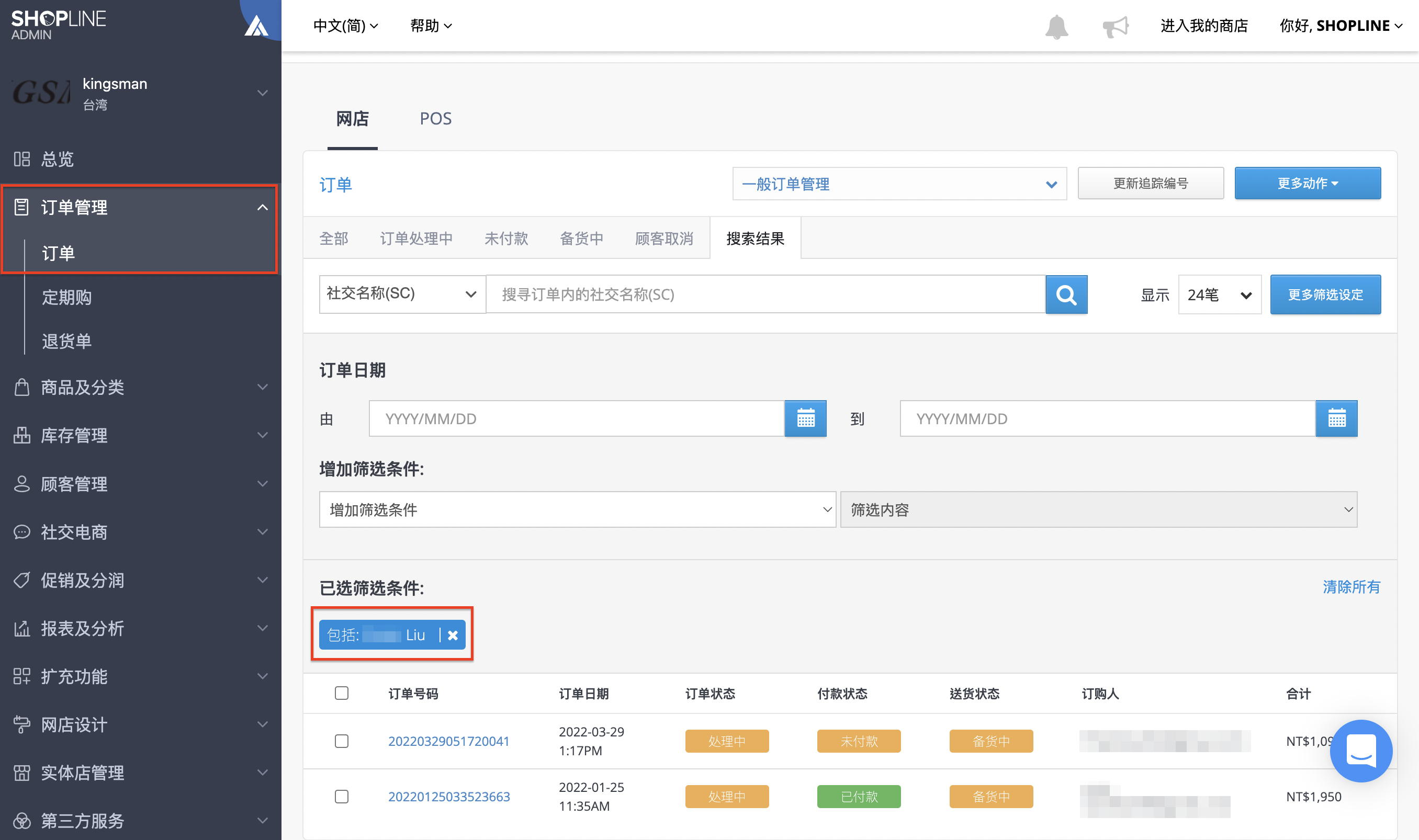1419x840 pixels.
Task: Toggle the select-all orders checkbox
Action: pyautogui.click(x=342, y=693)
